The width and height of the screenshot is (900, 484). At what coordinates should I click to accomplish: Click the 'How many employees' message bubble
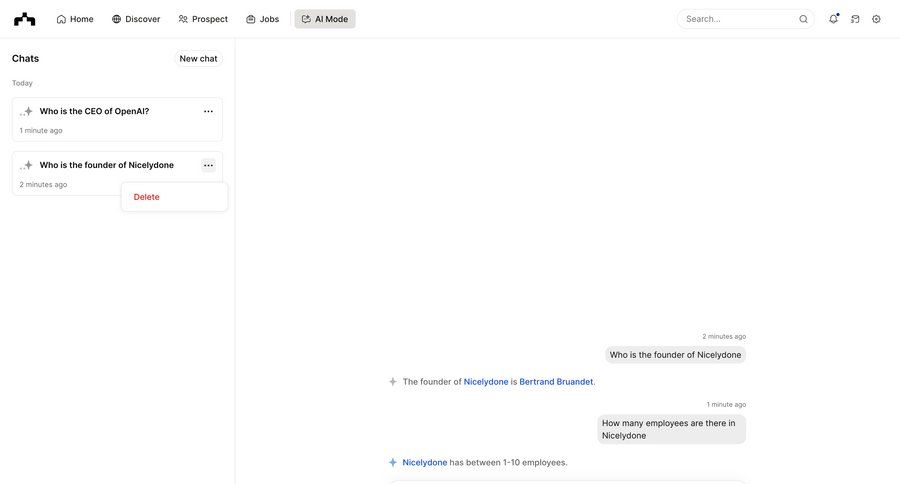coord(672,429)
